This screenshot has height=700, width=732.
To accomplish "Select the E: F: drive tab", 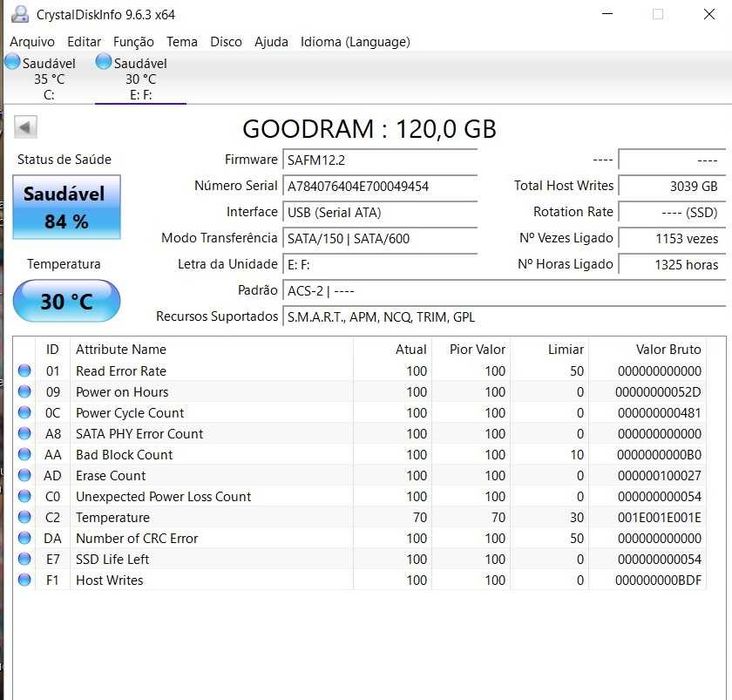I will click(x=140, y=79).
